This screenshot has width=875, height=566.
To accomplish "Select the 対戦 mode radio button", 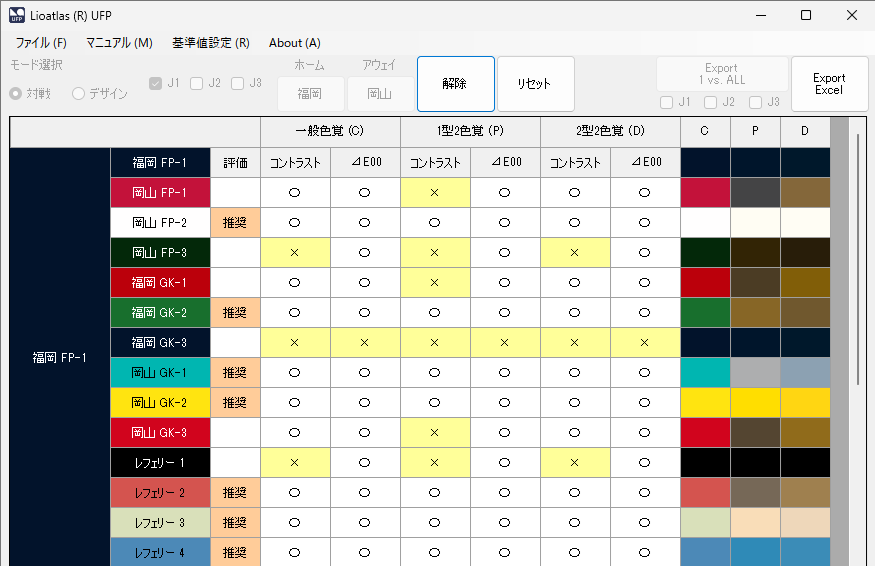I will (x=16, y=94).
